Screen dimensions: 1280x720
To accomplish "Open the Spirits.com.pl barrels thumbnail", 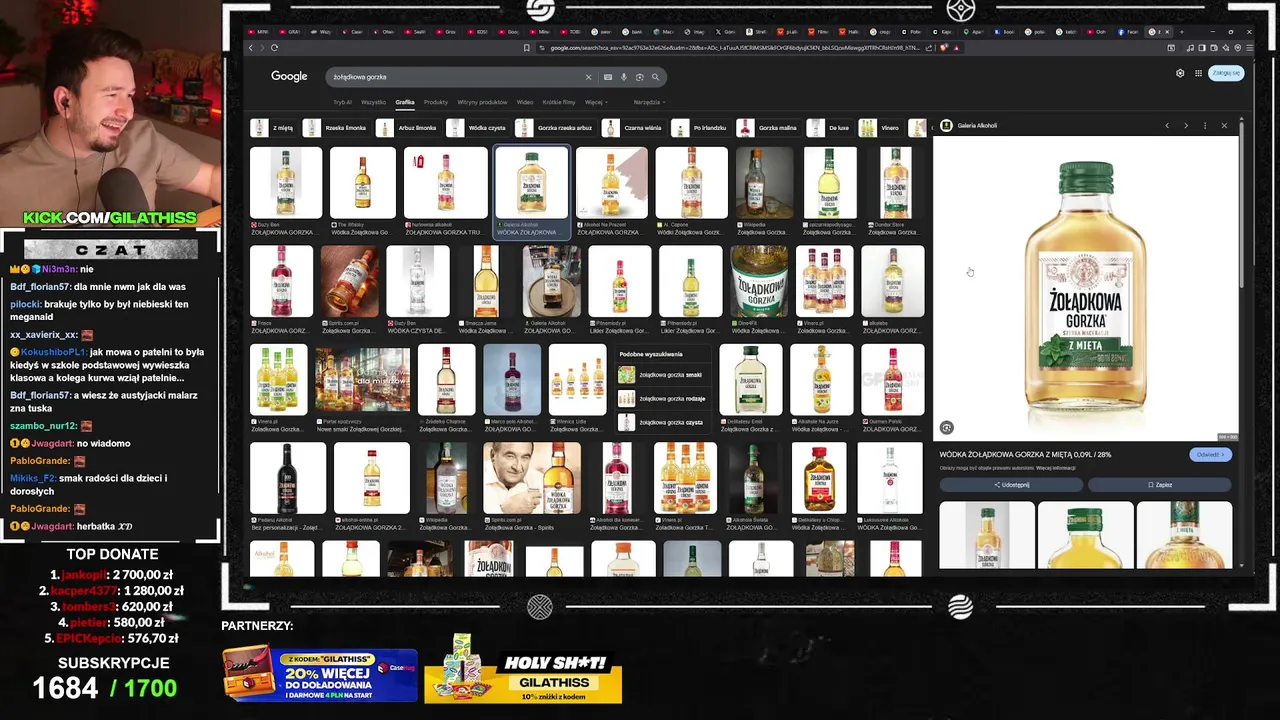I will coord(350,281).
